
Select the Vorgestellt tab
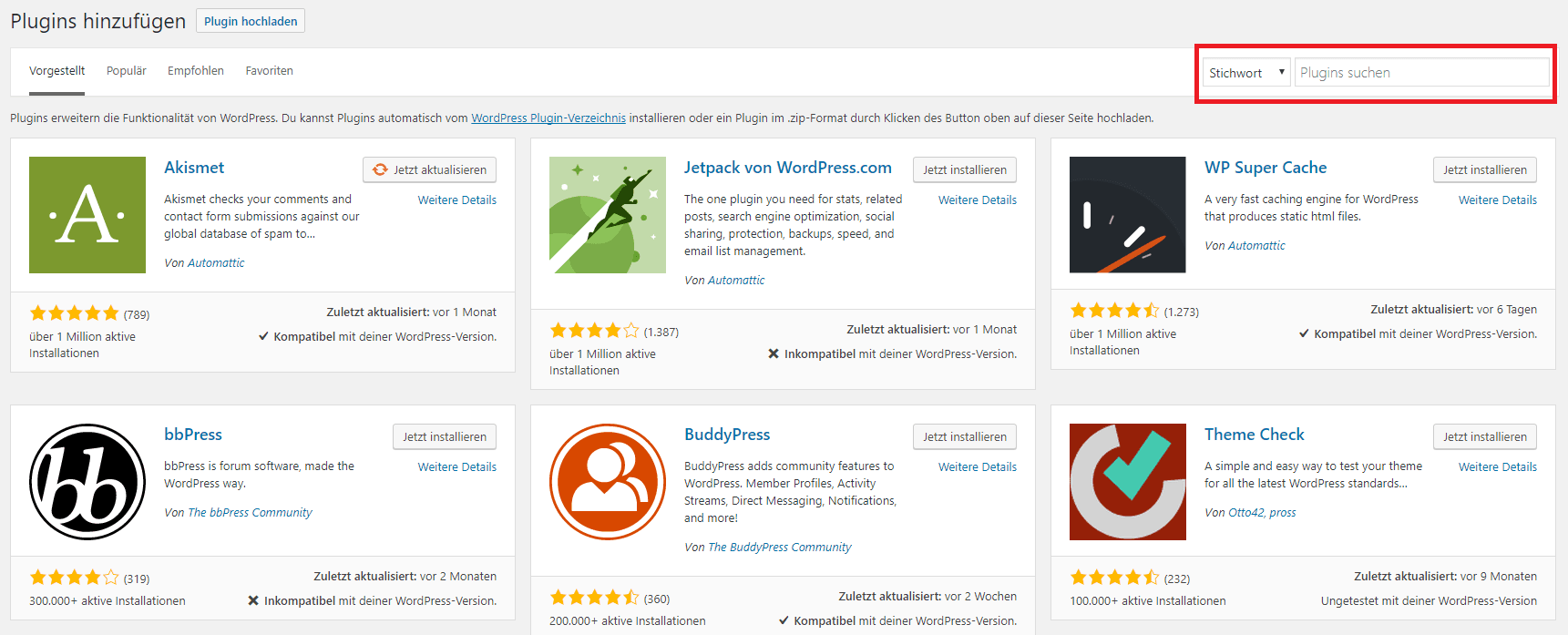[56, 71]
